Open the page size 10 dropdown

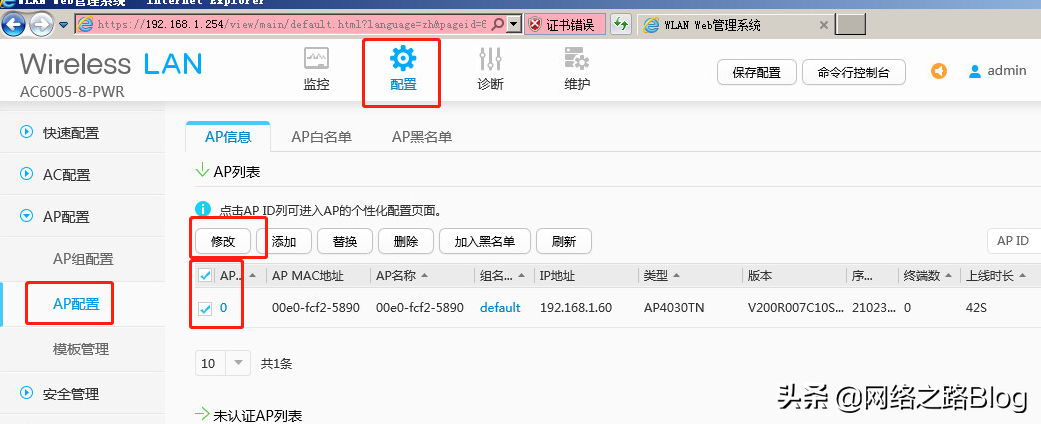pos(224,364)
